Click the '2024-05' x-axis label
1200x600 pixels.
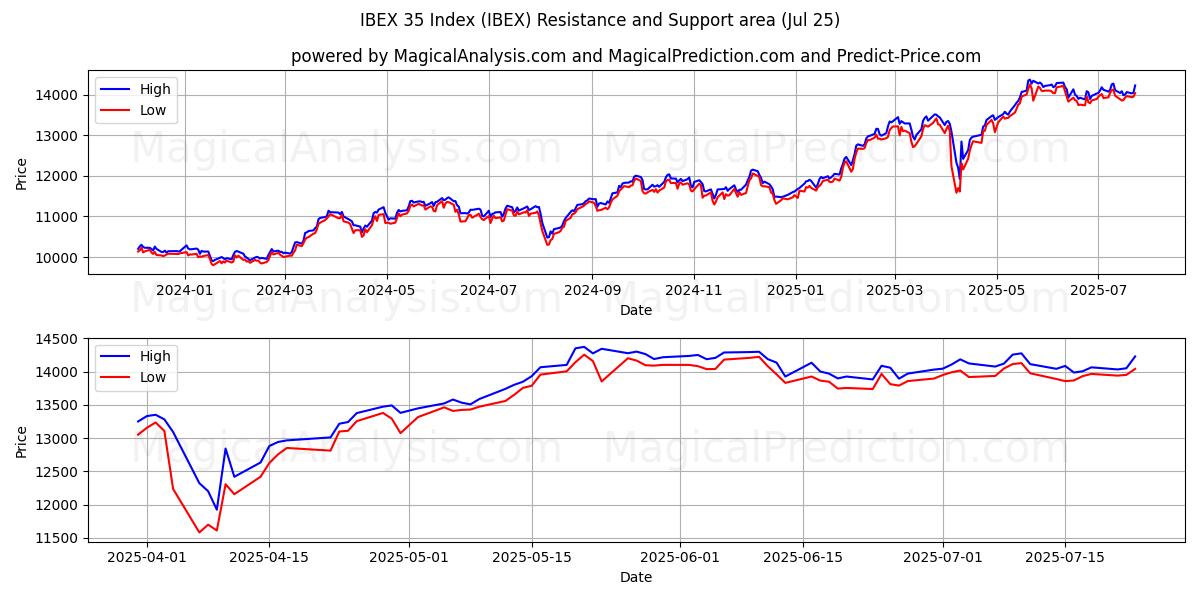click(x=387, y=290)
